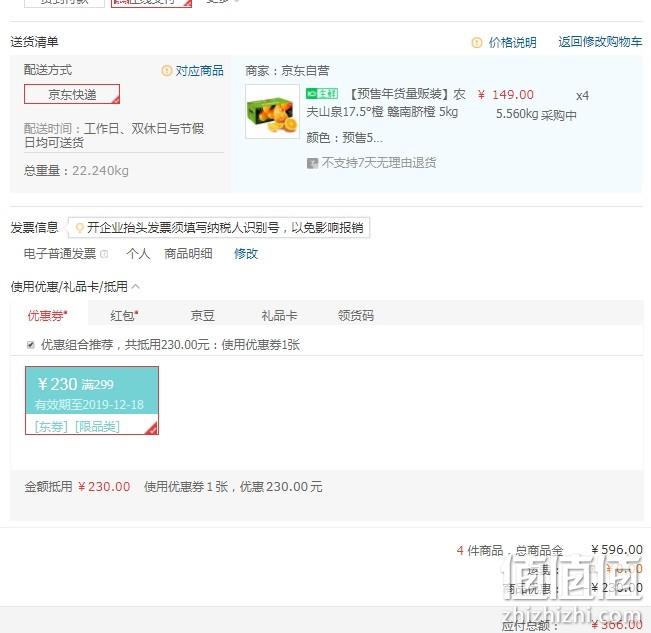Open the orange box product thumbnail
This screenshot has width=651, height=633.
point(272,111)
